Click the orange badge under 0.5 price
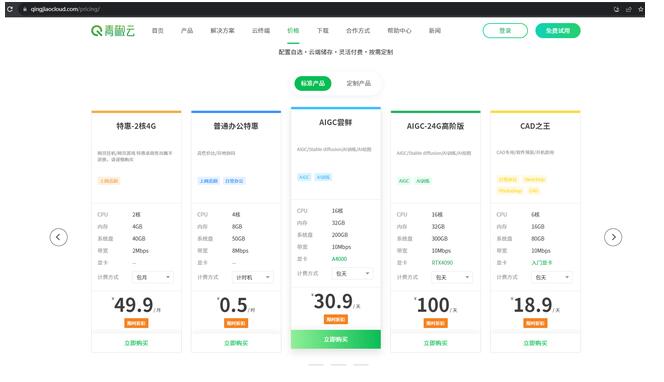 [236, 323]
